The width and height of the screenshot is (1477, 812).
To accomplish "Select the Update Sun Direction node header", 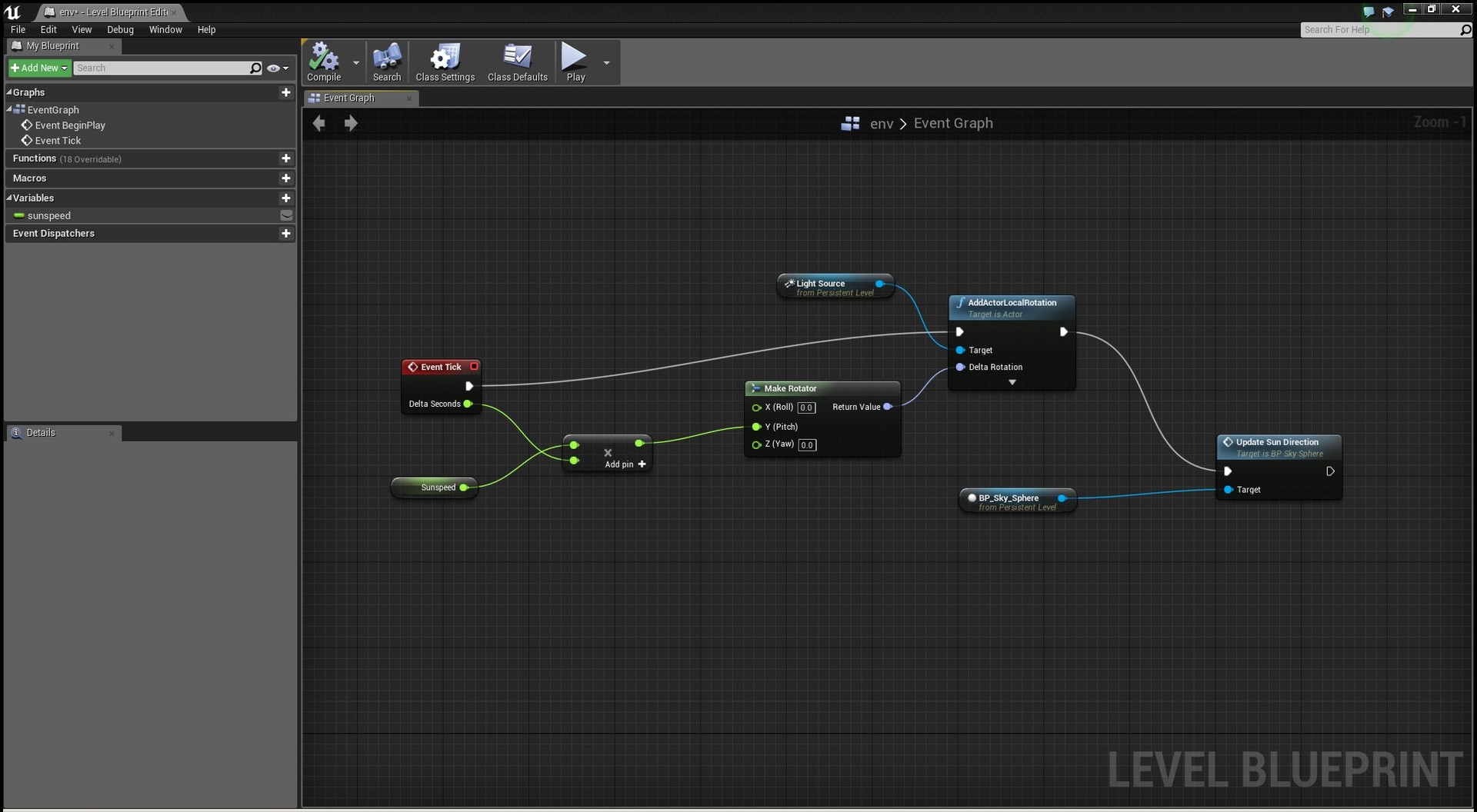I will pos(1279,447).
